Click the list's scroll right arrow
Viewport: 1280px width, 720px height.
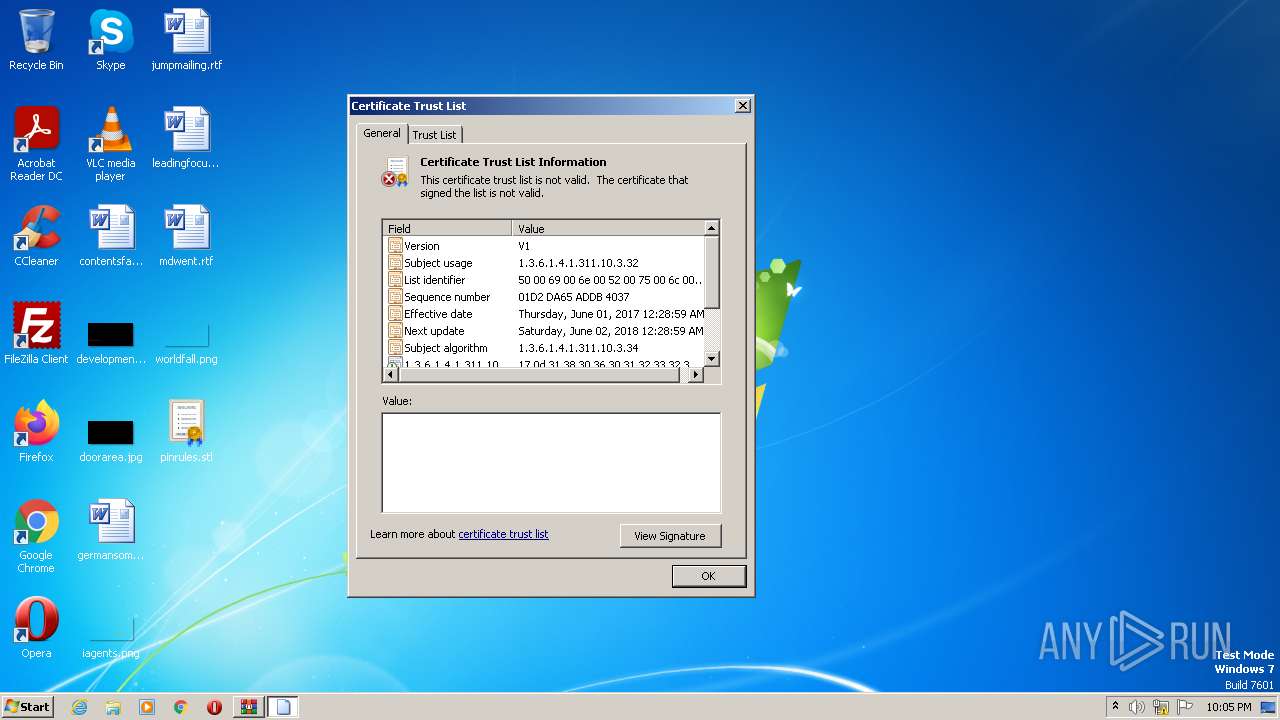point(696,375)
